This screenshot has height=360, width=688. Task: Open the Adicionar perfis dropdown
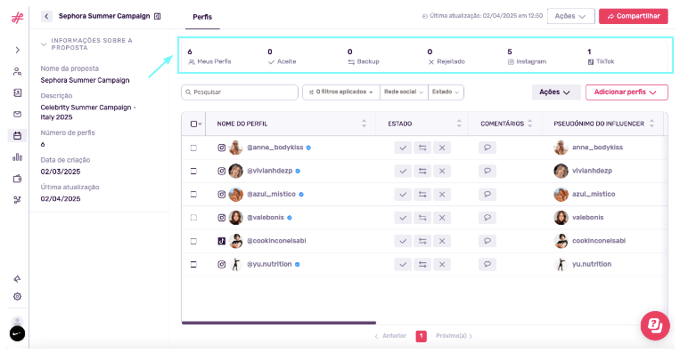pos(627,92)
